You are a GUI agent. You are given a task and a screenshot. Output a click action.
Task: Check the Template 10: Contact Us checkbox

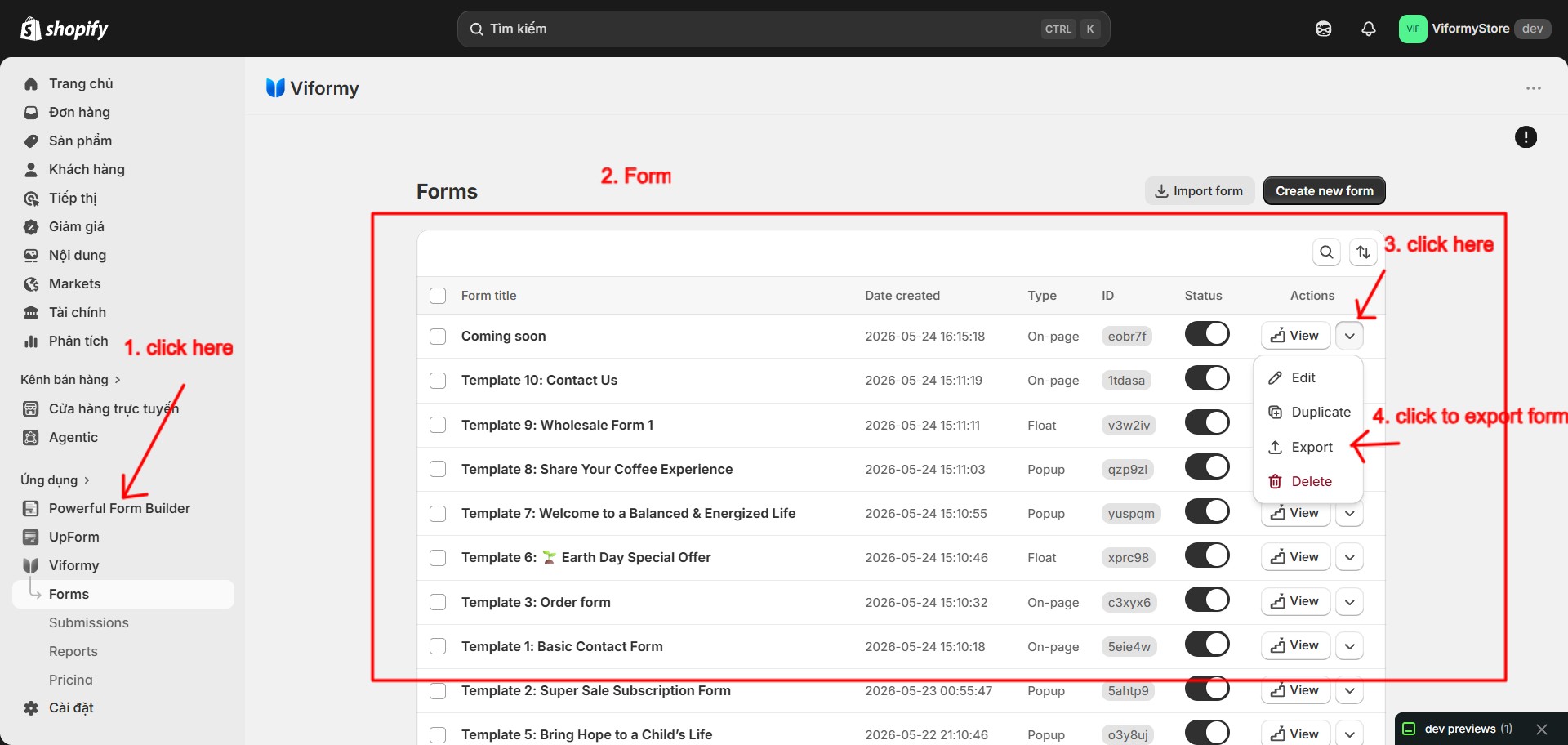pyautogui.click(x=438, y=381)
